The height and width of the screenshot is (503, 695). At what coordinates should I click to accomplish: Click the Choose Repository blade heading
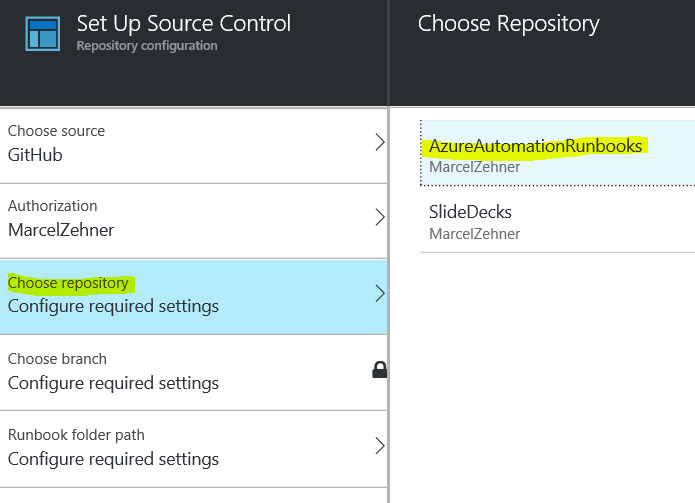point(508,23)
